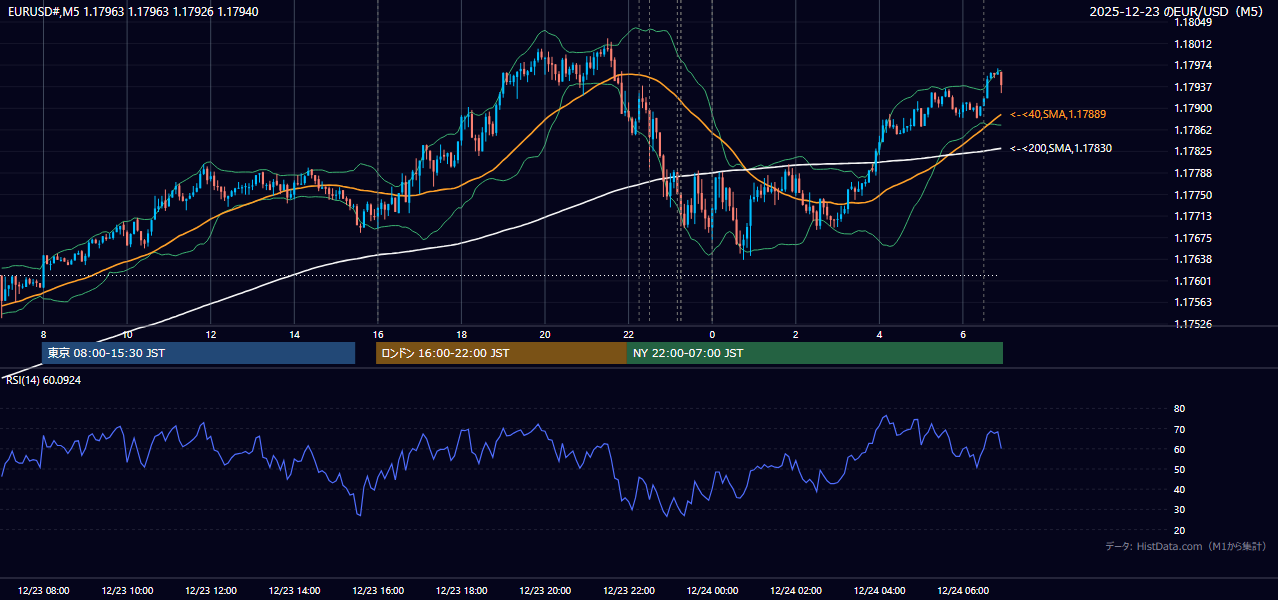The height and width of the screenshot is (600, 1278).
Task: Click the 東京 08:00-15:30 JST session bar
Action: point(198,353)
